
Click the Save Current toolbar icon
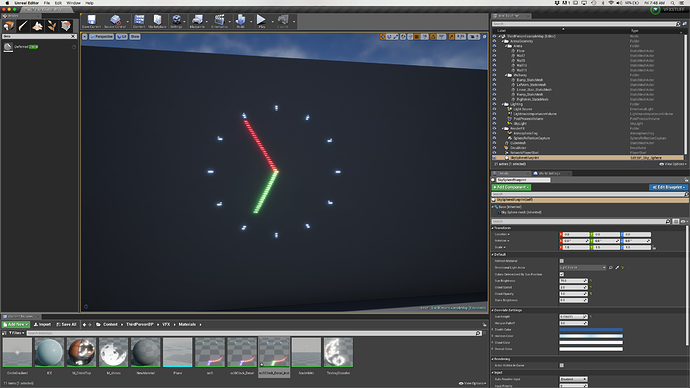click(92, 21)
